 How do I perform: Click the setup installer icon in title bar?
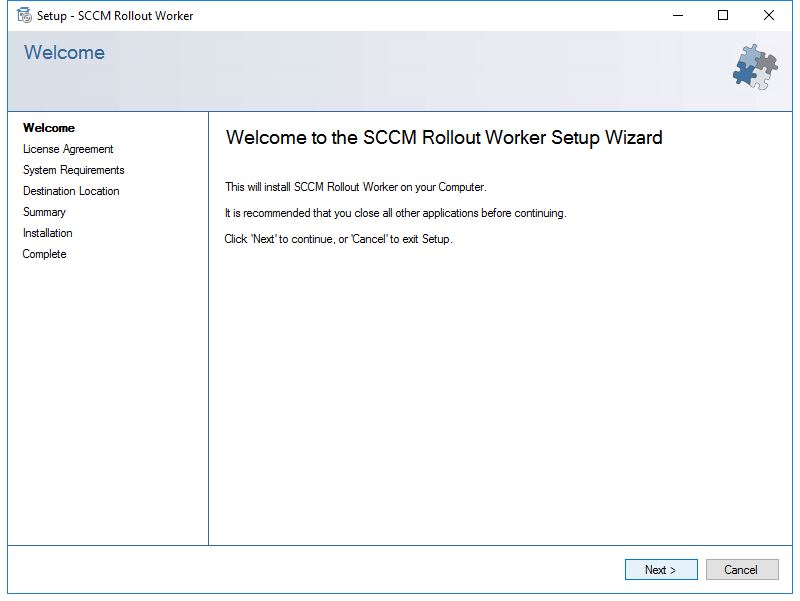click(24, 15)
